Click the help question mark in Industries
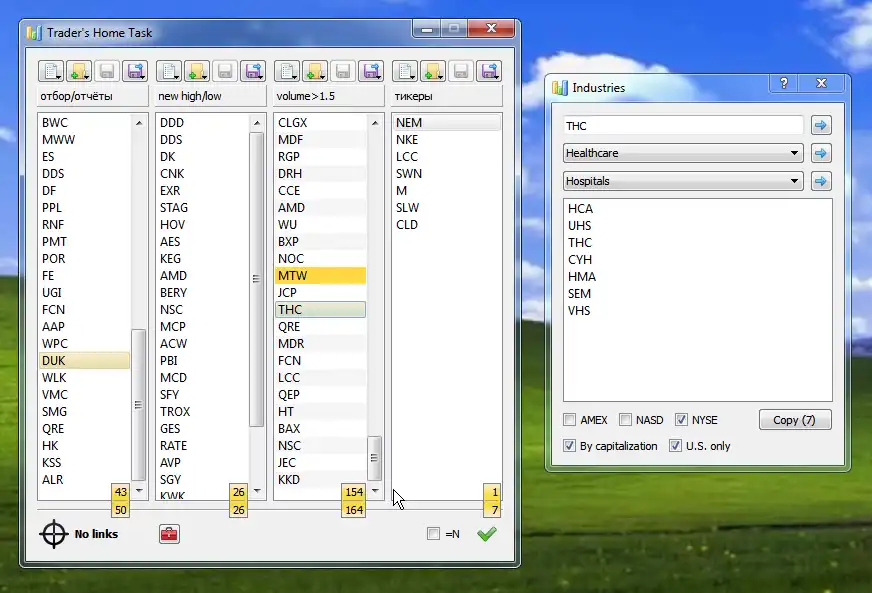The width and height of the screenshot is (872, 593). point(784,83)
